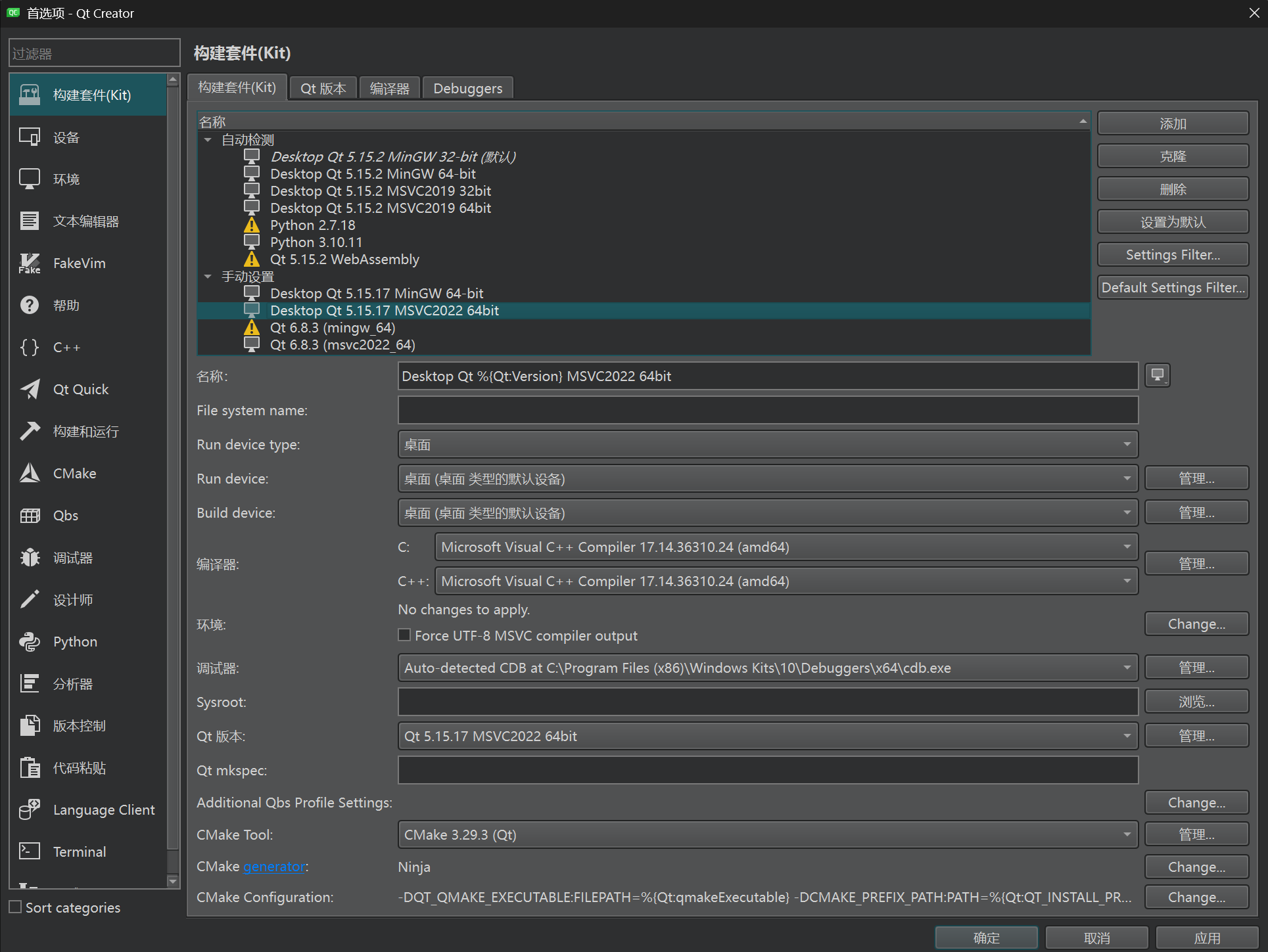Collapse the 手动设置 tree group

tap(208, 277)
